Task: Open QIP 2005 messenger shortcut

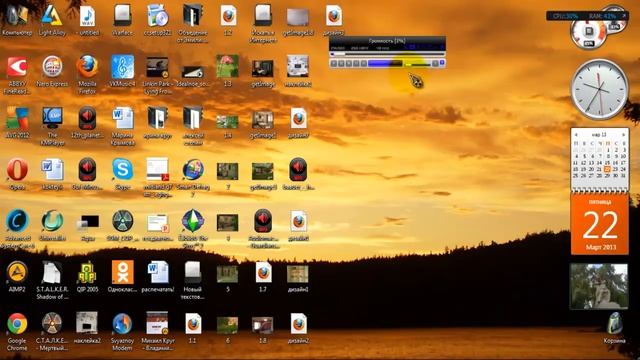Action: coord(87,276)
